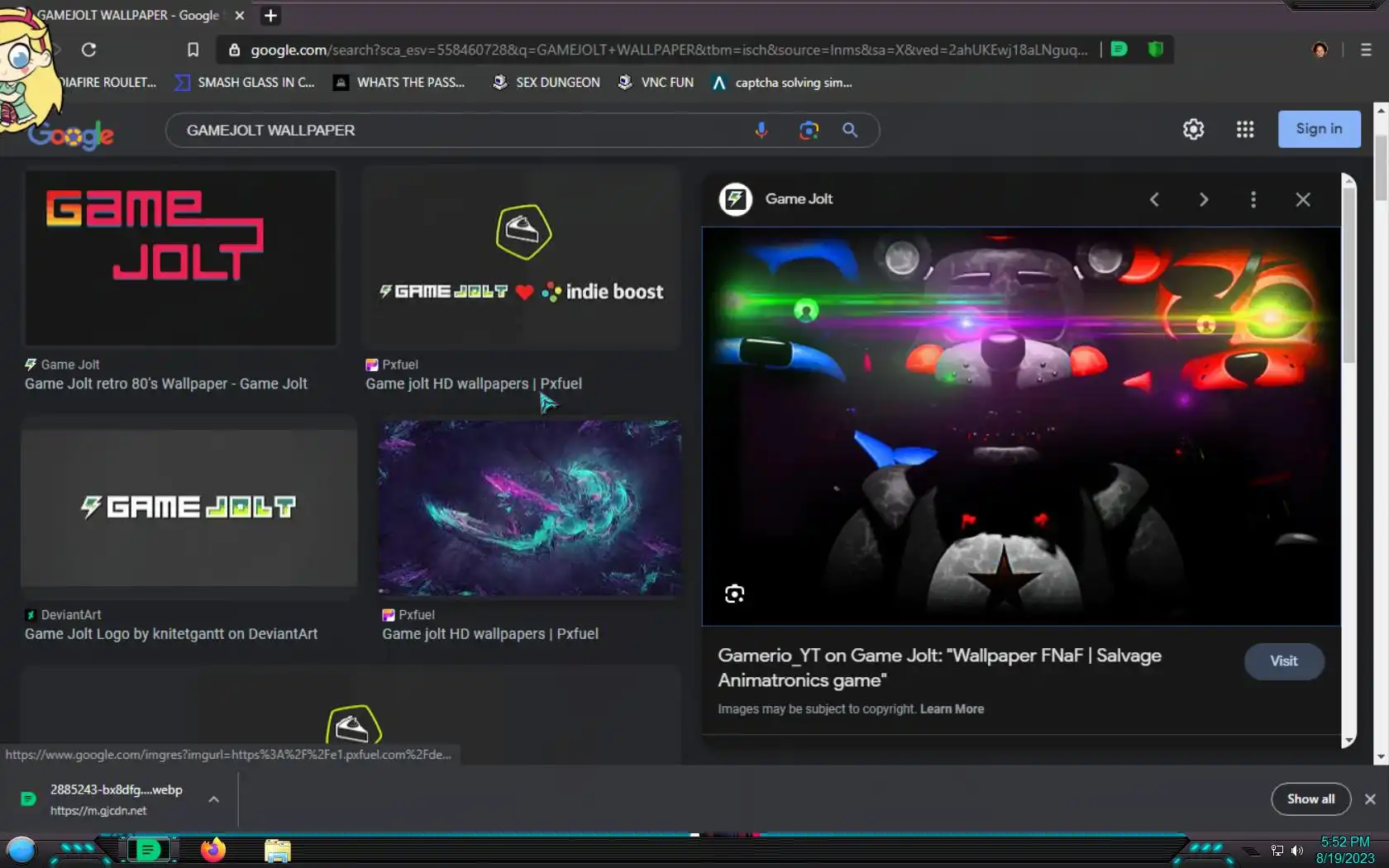Click Show all downloads

click(x=1310, y=799)
